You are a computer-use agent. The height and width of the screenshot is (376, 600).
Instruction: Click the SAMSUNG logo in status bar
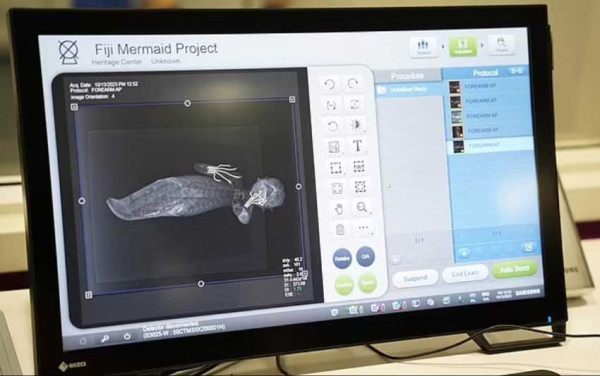point(528,293)
